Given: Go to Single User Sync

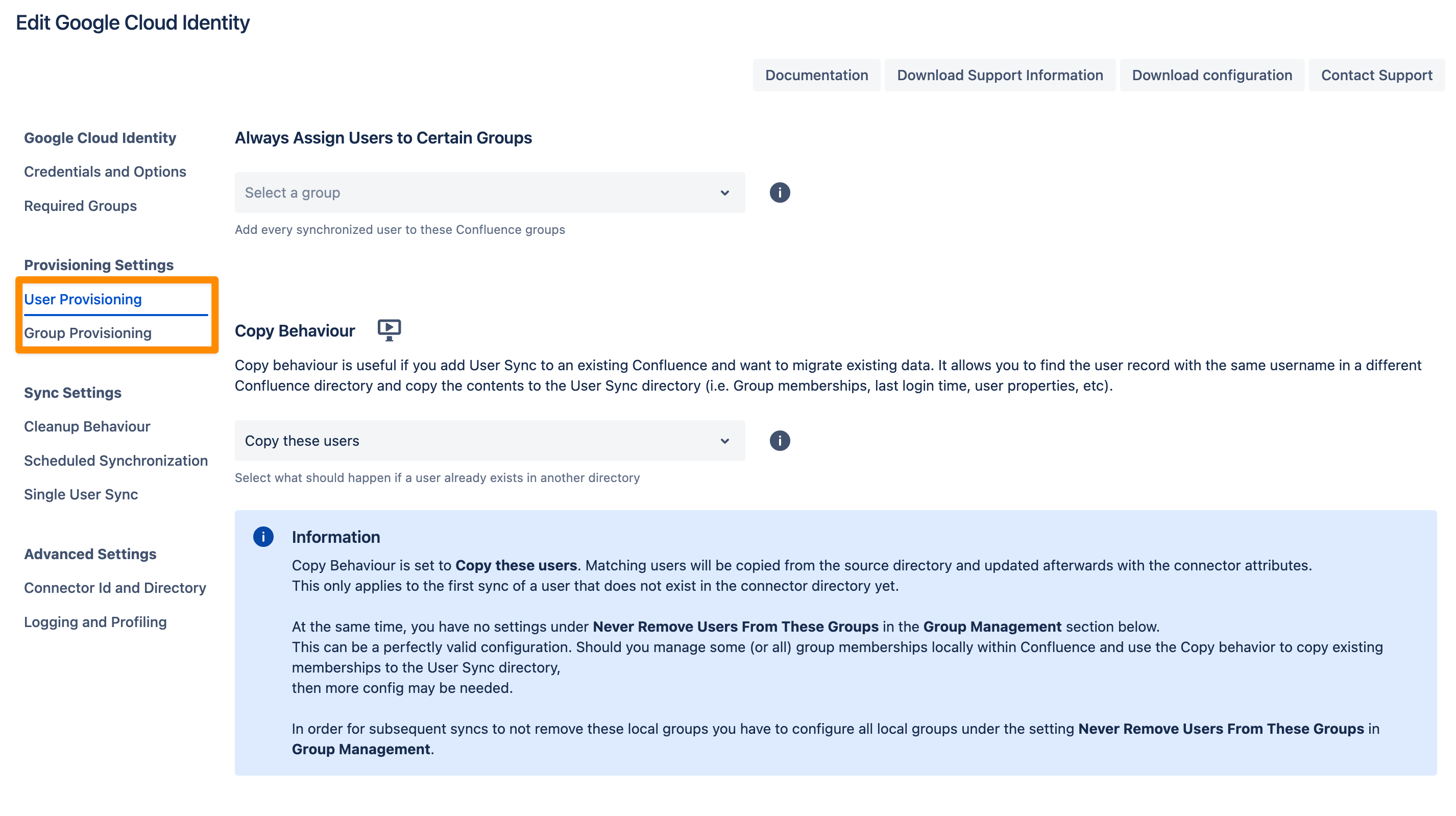Looking at the screenshot, I should (81, 494).
